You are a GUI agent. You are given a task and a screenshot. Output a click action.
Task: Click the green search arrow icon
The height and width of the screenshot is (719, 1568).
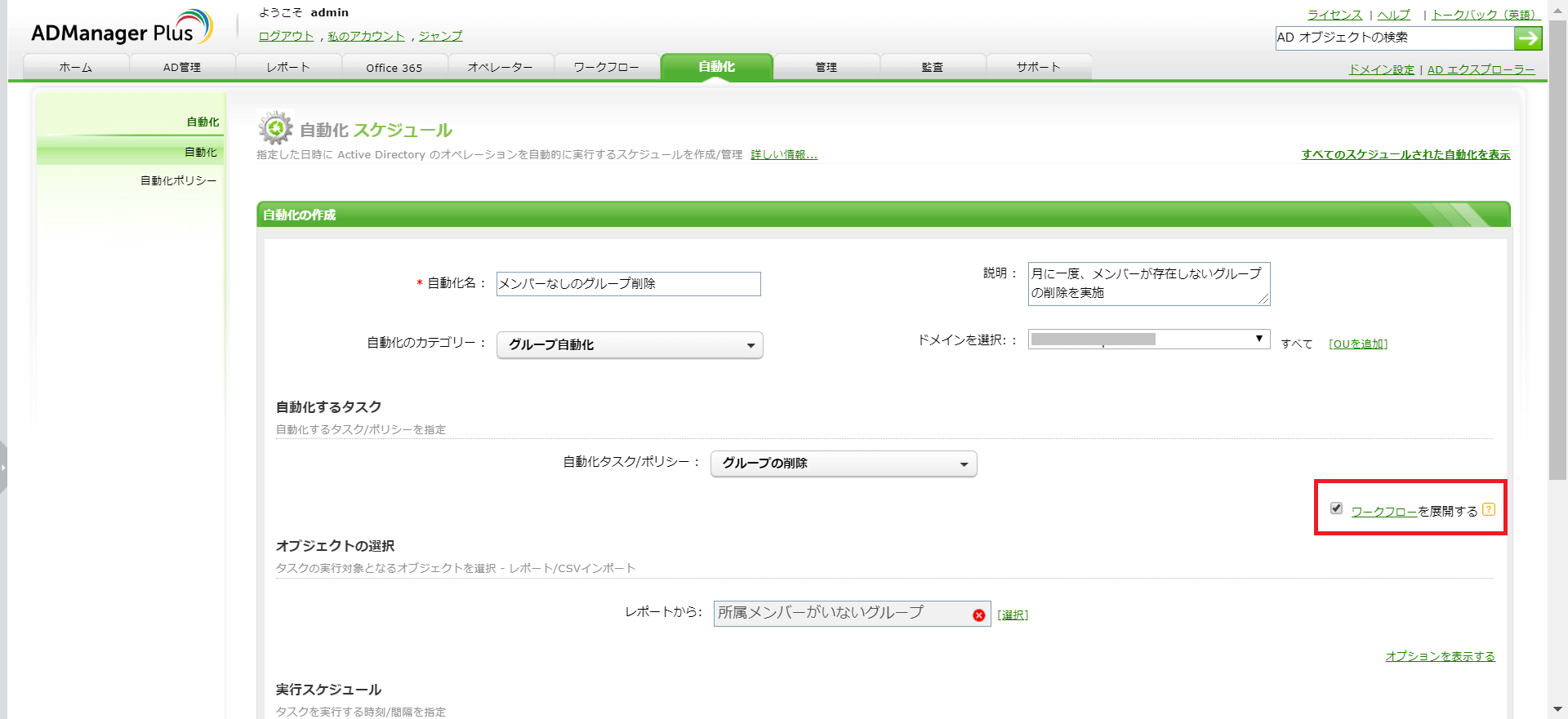(x=1528, y=38)
